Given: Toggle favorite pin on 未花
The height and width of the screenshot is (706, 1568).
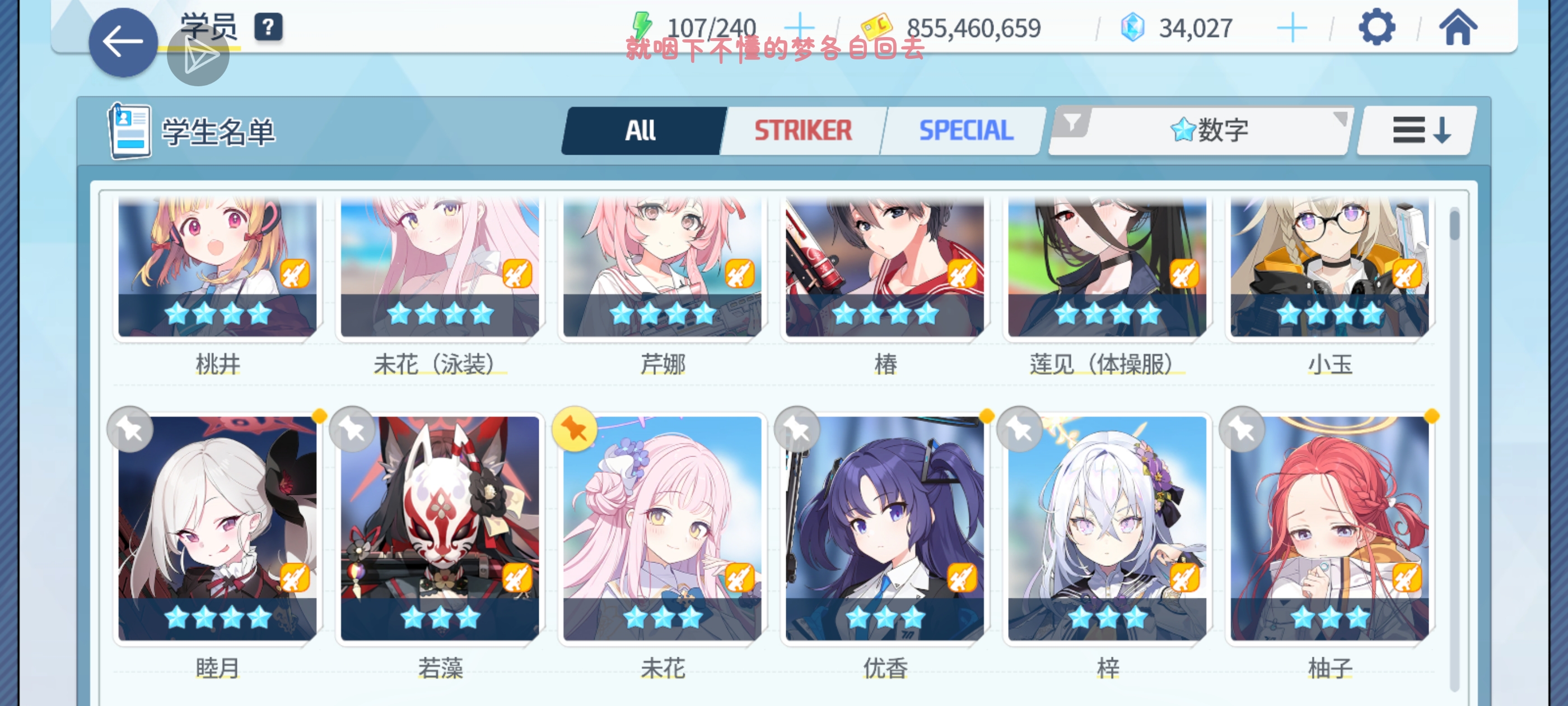Looking at the screenshot, I should [574, 429].
